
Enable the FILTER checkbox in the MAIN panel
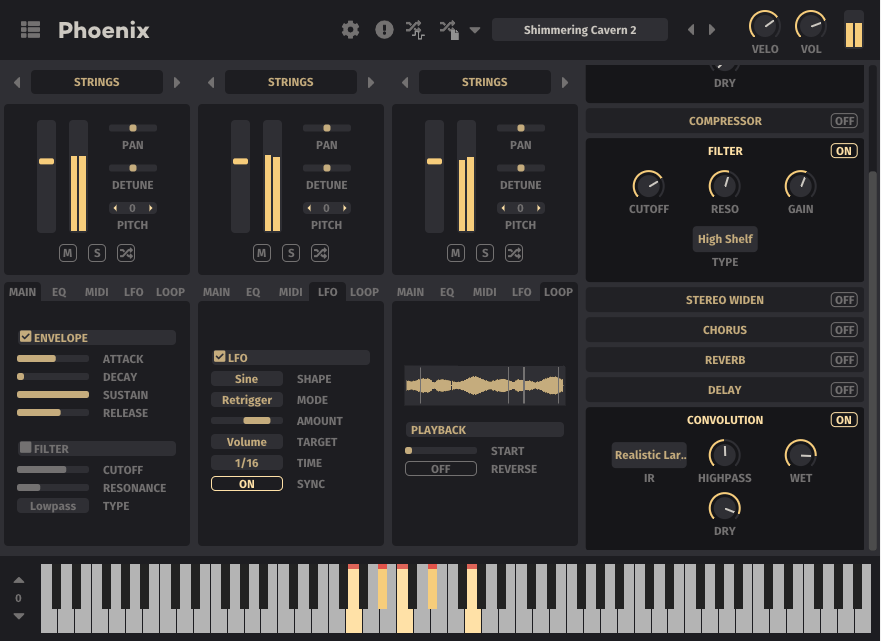click(x=25, y=447)
